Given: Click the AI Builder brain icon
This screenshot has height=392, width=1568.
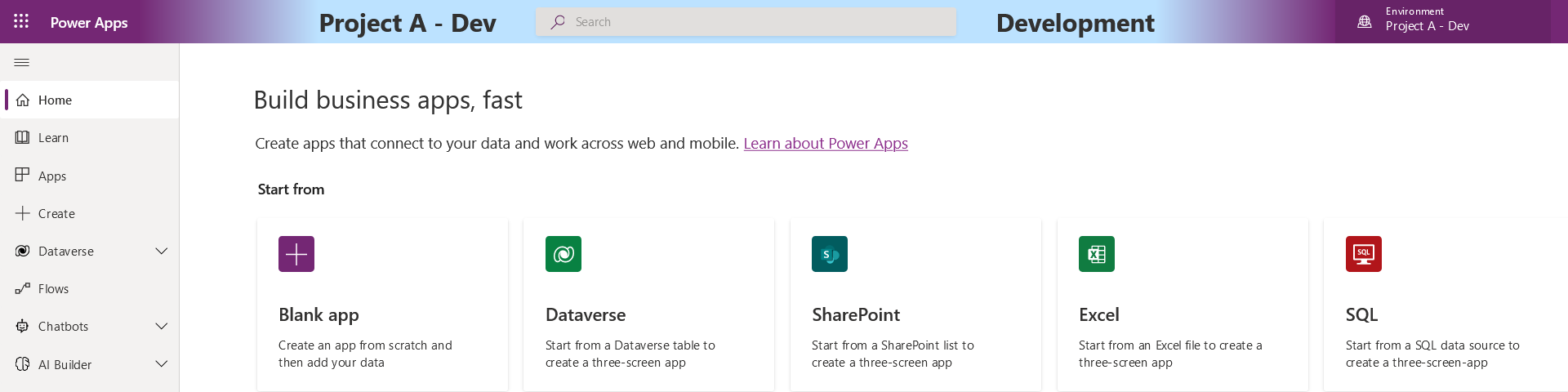Looking at the screenshot, I should click(x=23, y=364).
